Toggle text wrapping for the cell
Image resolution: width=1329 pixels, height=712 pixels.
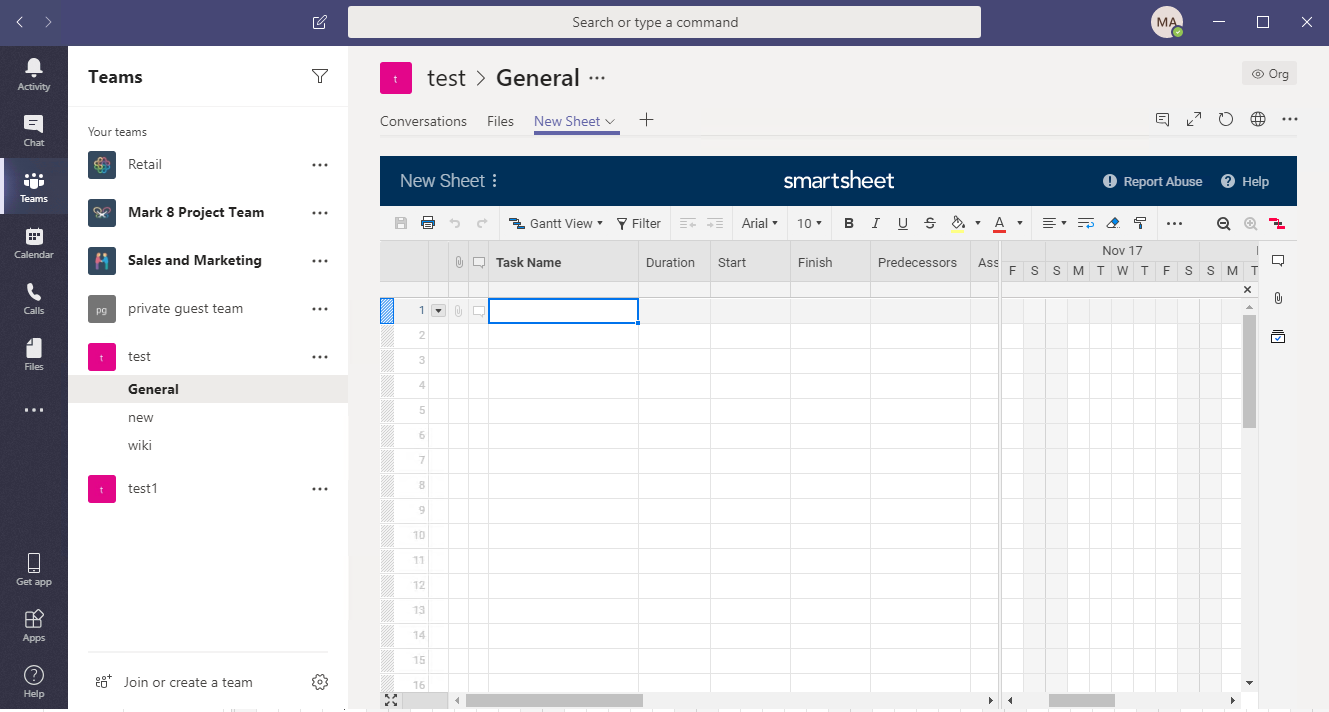pos(1085,223)
